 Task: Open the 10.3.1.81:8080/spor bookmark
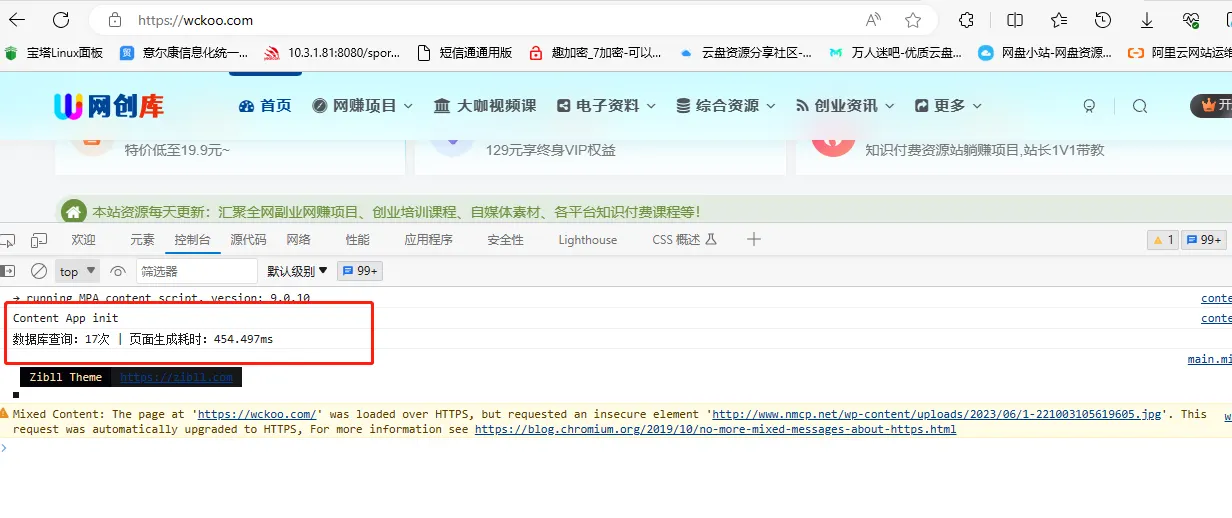point(332,53)
